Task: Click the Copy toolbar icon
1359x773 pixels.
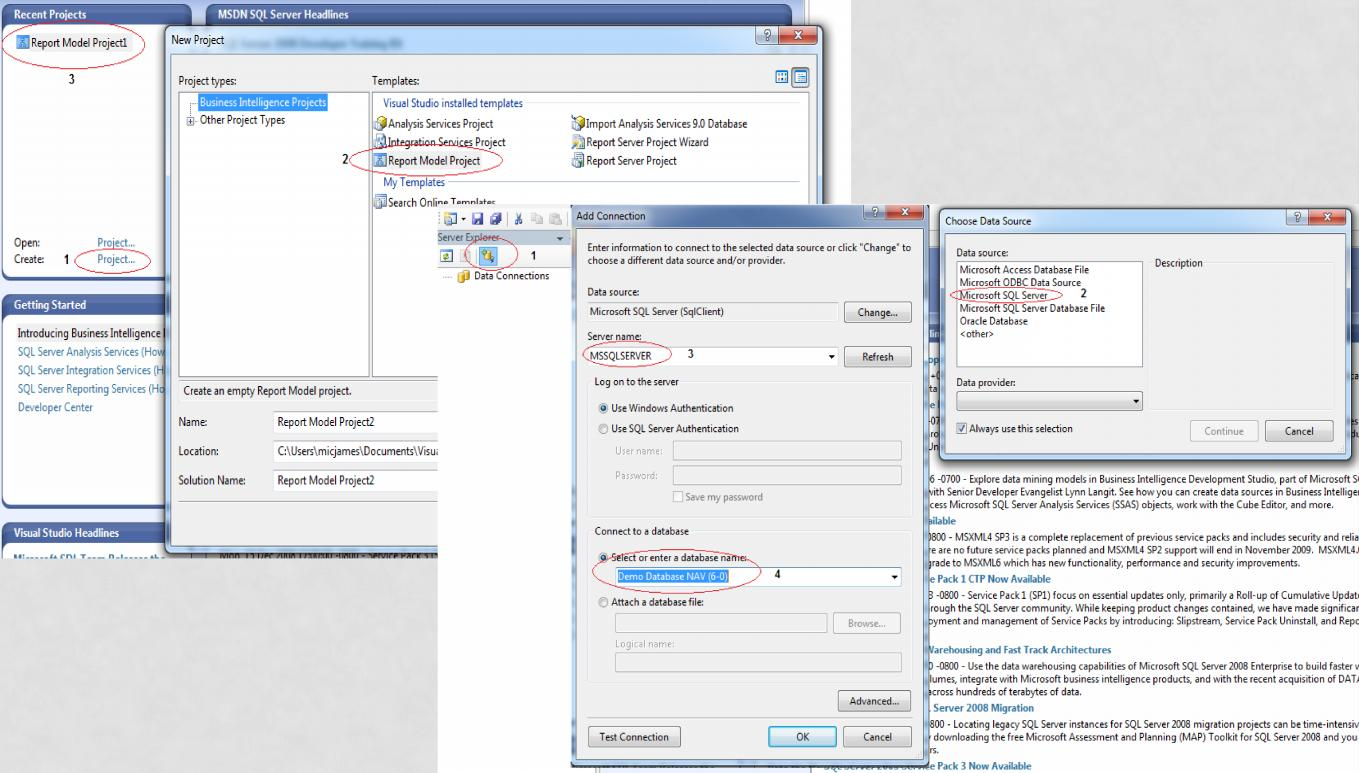Action: click(537, 219)
